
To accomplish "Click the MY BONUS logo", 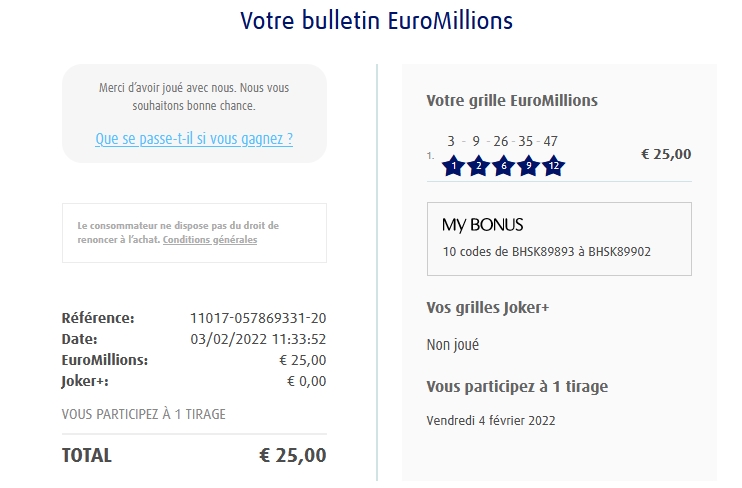I will (x=483, y=225).
